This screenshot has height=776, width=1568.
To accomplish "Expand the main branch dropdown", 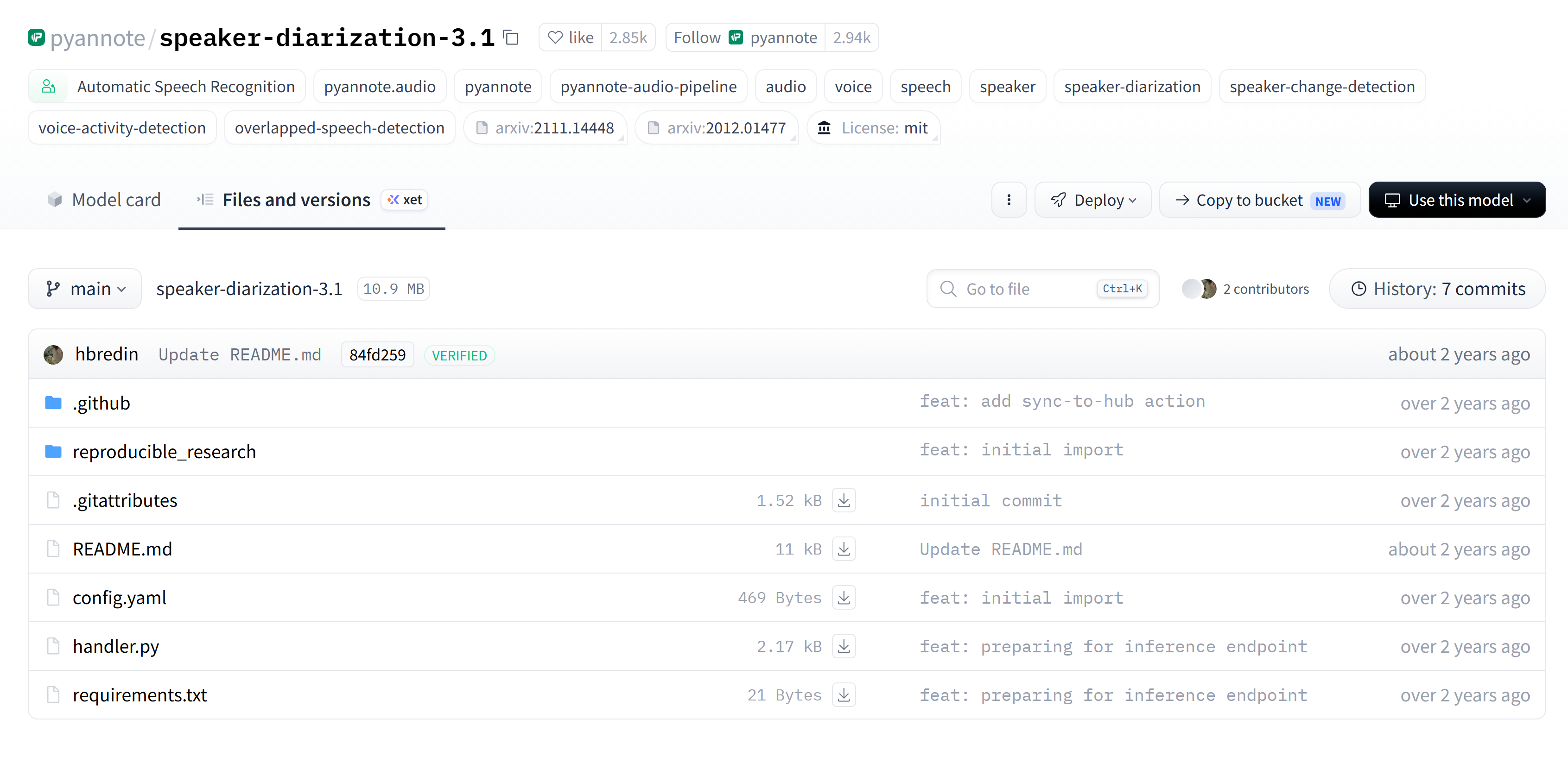I will tap(85, 289).
